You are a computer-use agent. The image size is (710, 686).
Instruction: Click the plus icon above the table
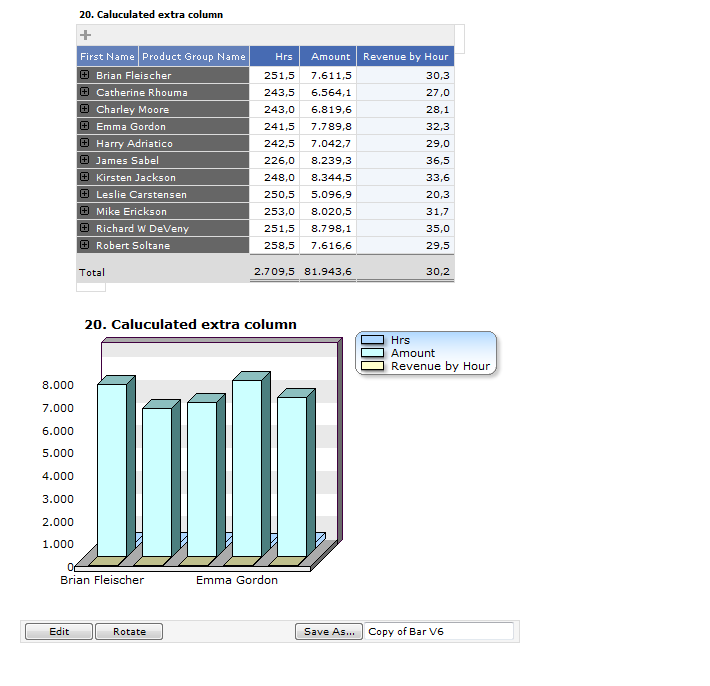pyautogui.click(x=86, y=35)
